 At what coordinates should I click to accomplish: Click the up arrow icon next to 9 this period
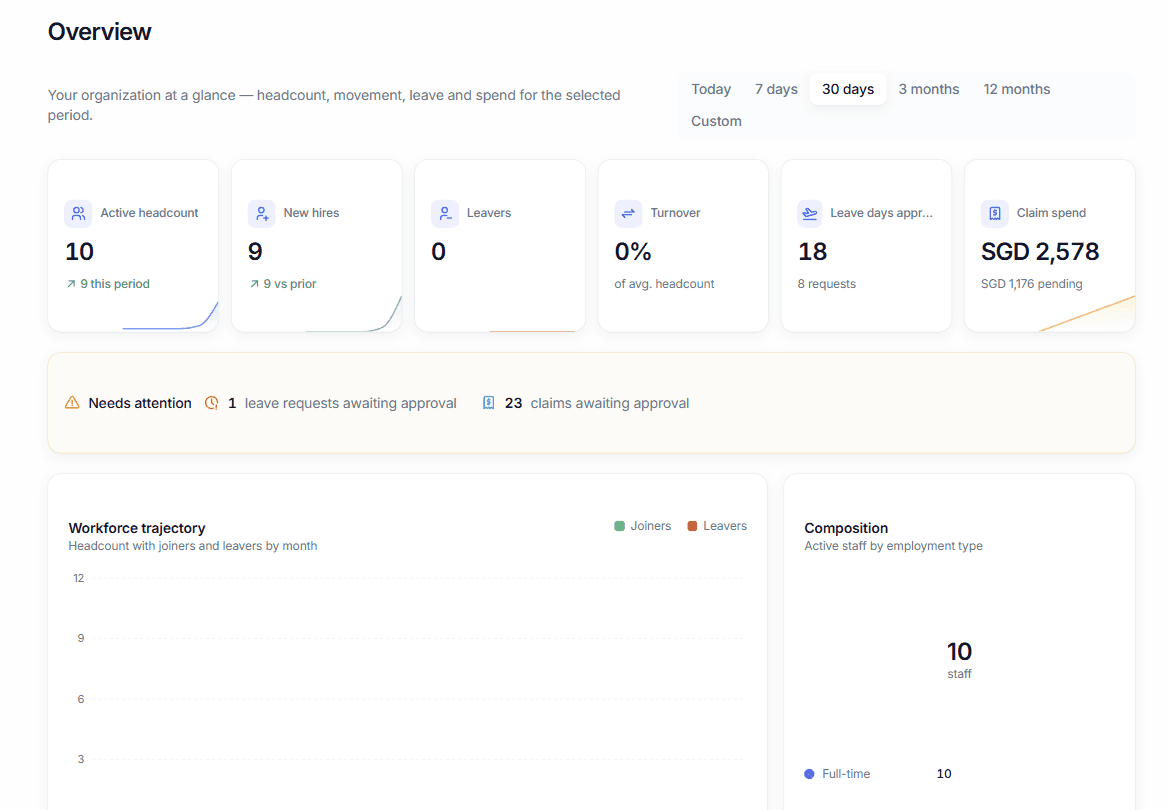click(x=71, y=284)
